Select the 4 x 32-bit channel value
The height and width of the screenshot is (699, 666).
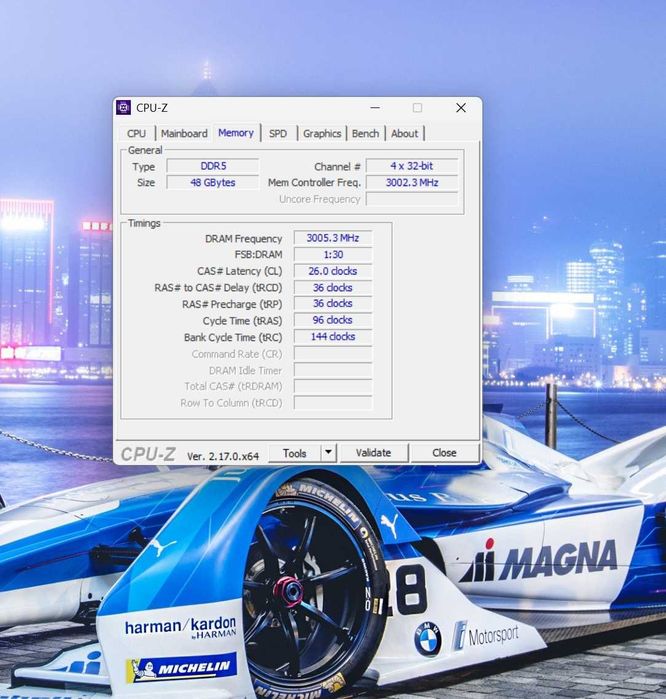point(412,166)
